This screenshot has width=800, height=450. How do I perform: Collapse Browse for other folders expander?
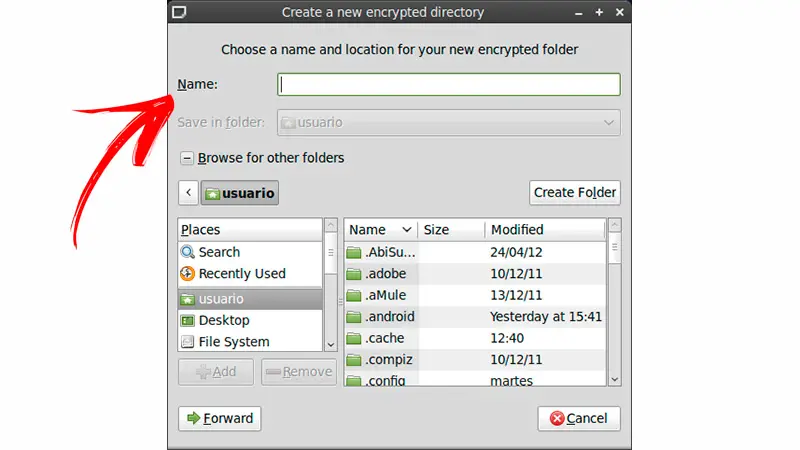187,158
